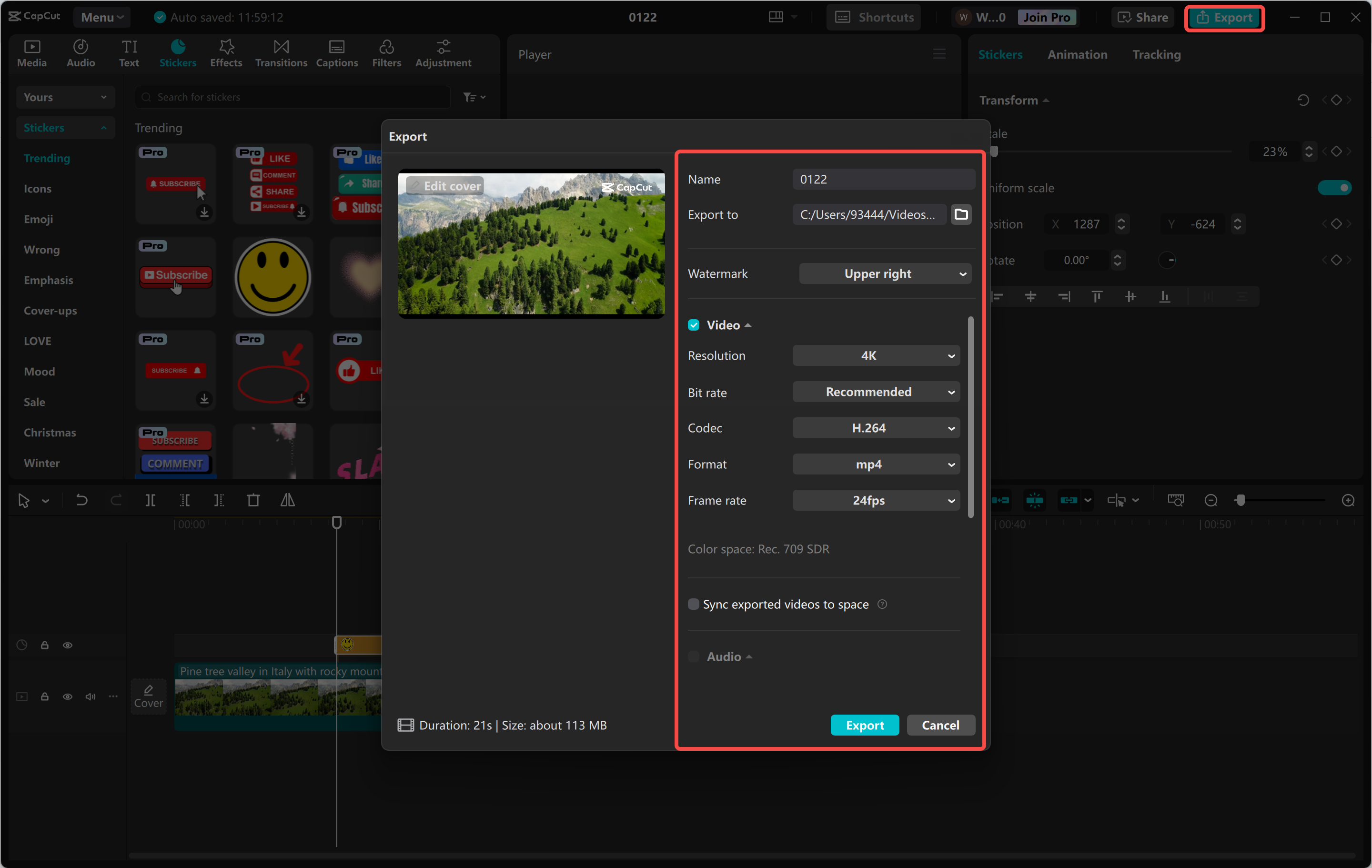Enable the Audio export checkbox
The width and height of the screenshot is (1372, 868).
[x=694, y=656]
